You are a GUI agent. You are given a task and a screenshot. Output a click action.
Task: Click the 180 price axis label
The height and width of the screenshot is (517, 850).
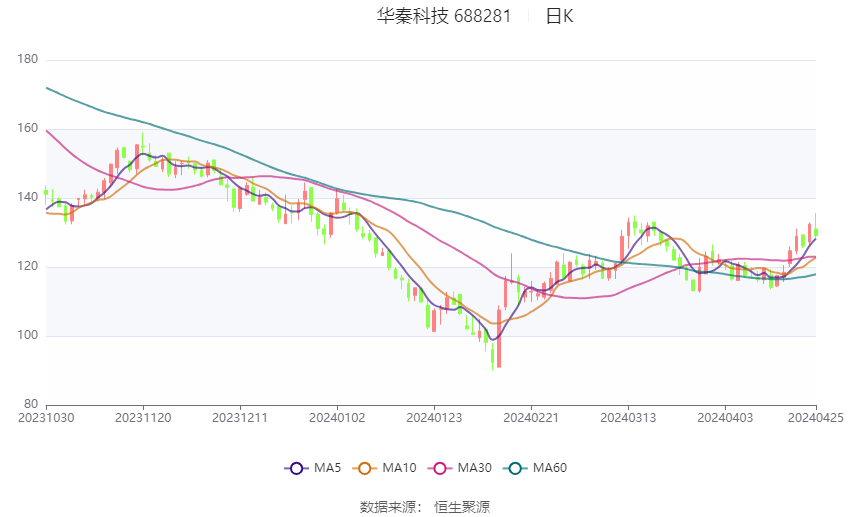(28, 60)
